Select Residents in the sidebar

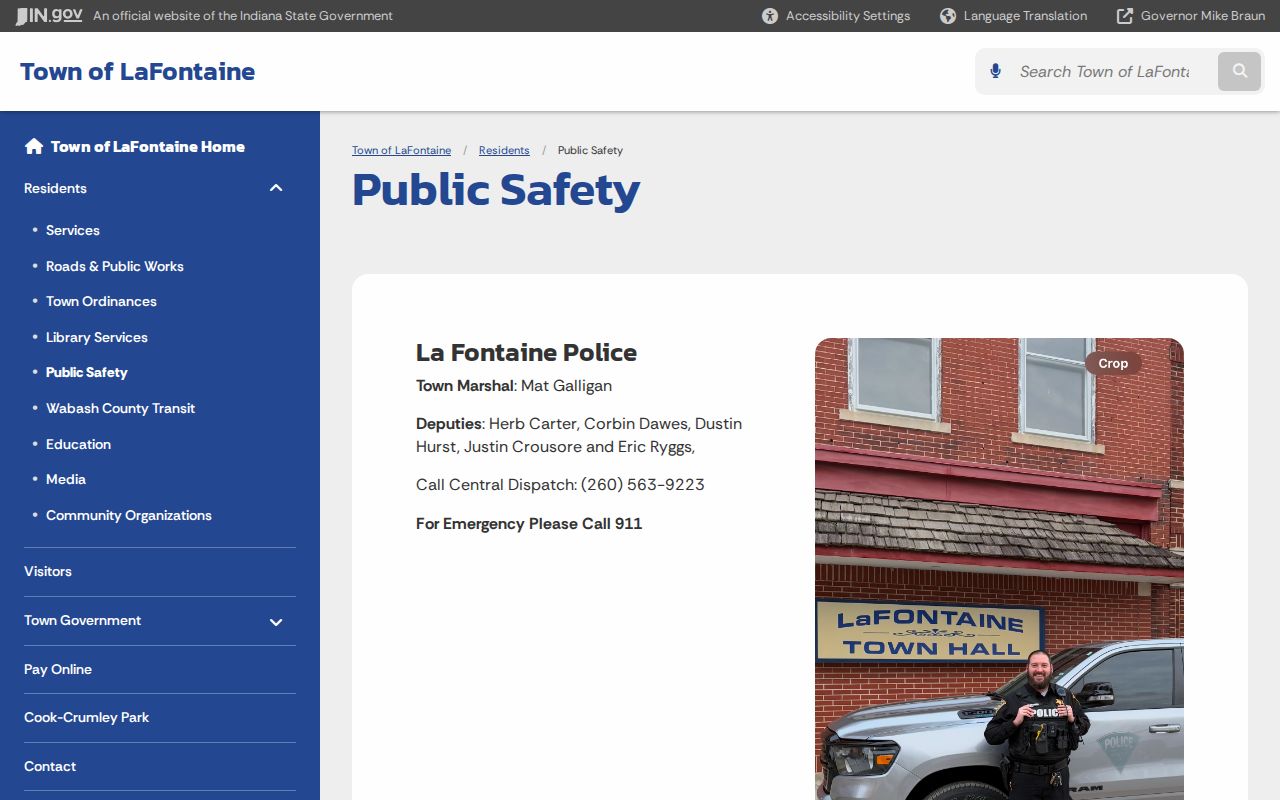(55, 188)
